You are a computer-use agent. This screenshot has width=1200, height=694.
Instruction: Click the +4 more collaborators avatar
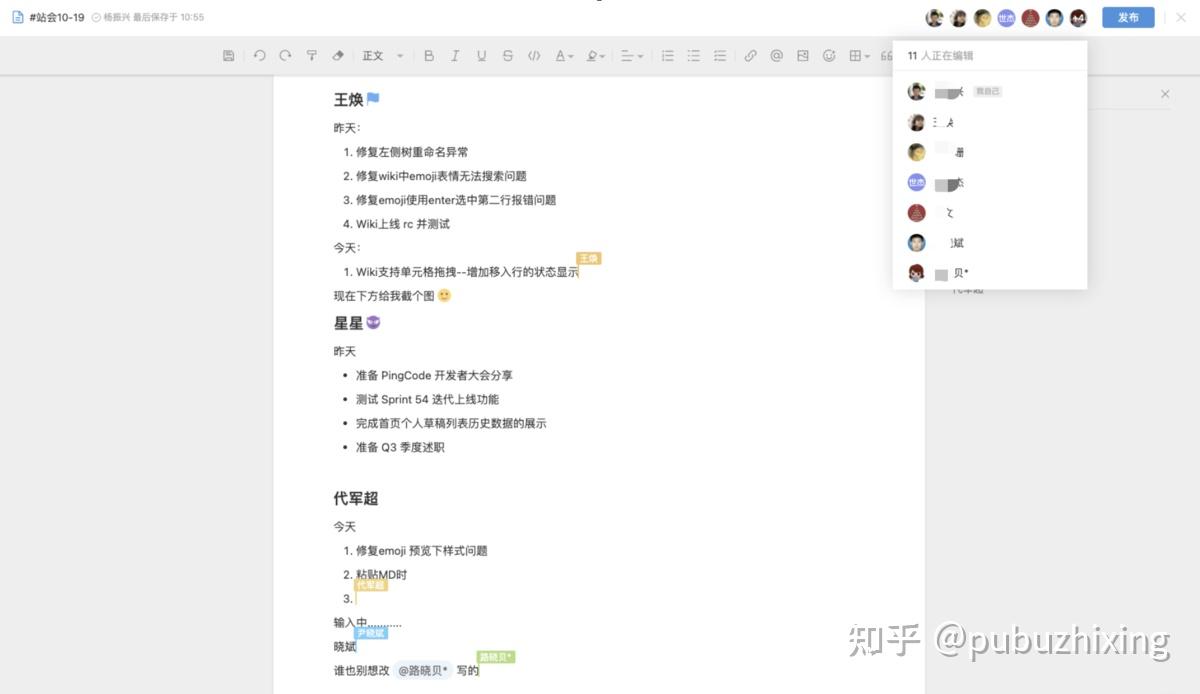[1078, 18]
